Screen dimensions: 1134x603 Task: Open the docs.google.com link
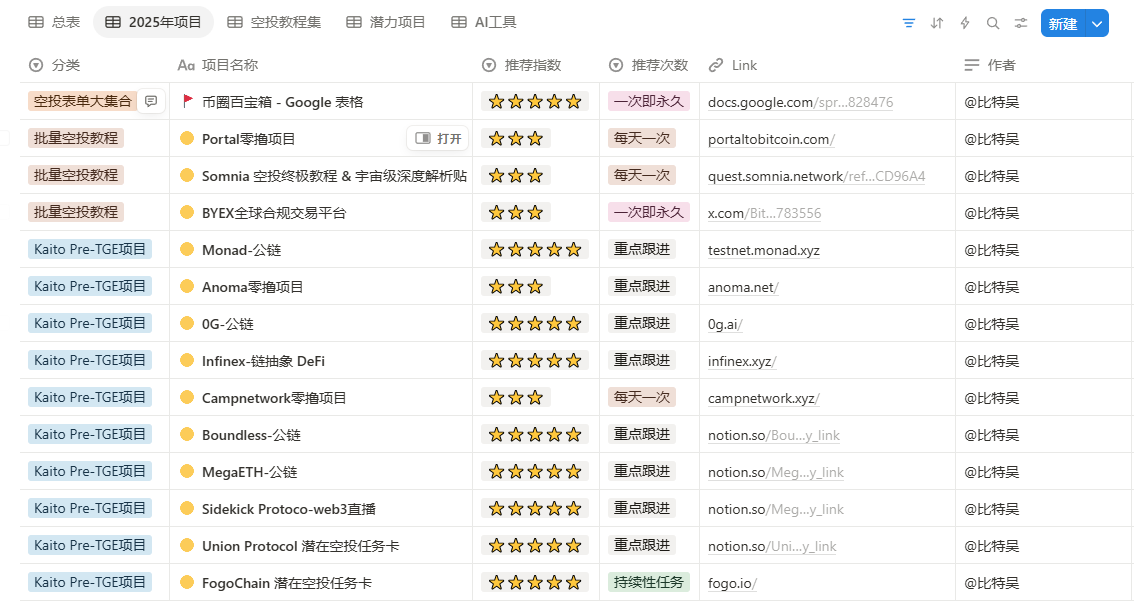click(x=801, y=102)
